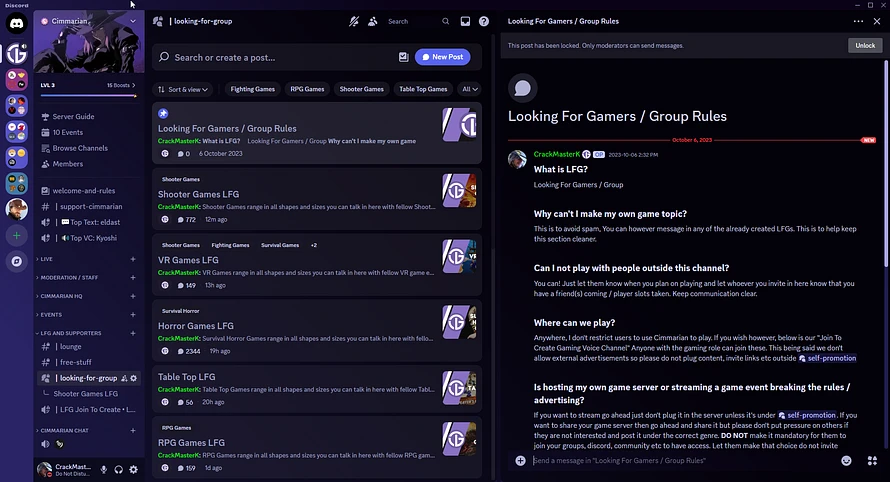Open the support-cimmarian channel
The width and height of the screenshot is (890, 482).
89,207
